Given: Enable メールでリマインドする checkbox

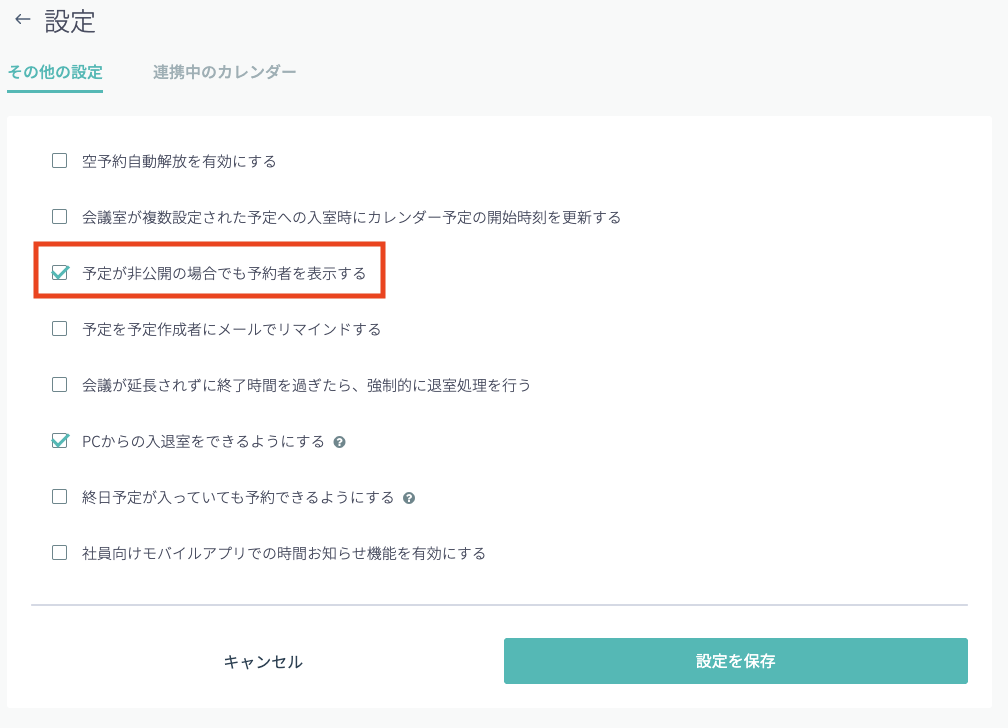Looking at the screenshot, I should pos(60,328).
